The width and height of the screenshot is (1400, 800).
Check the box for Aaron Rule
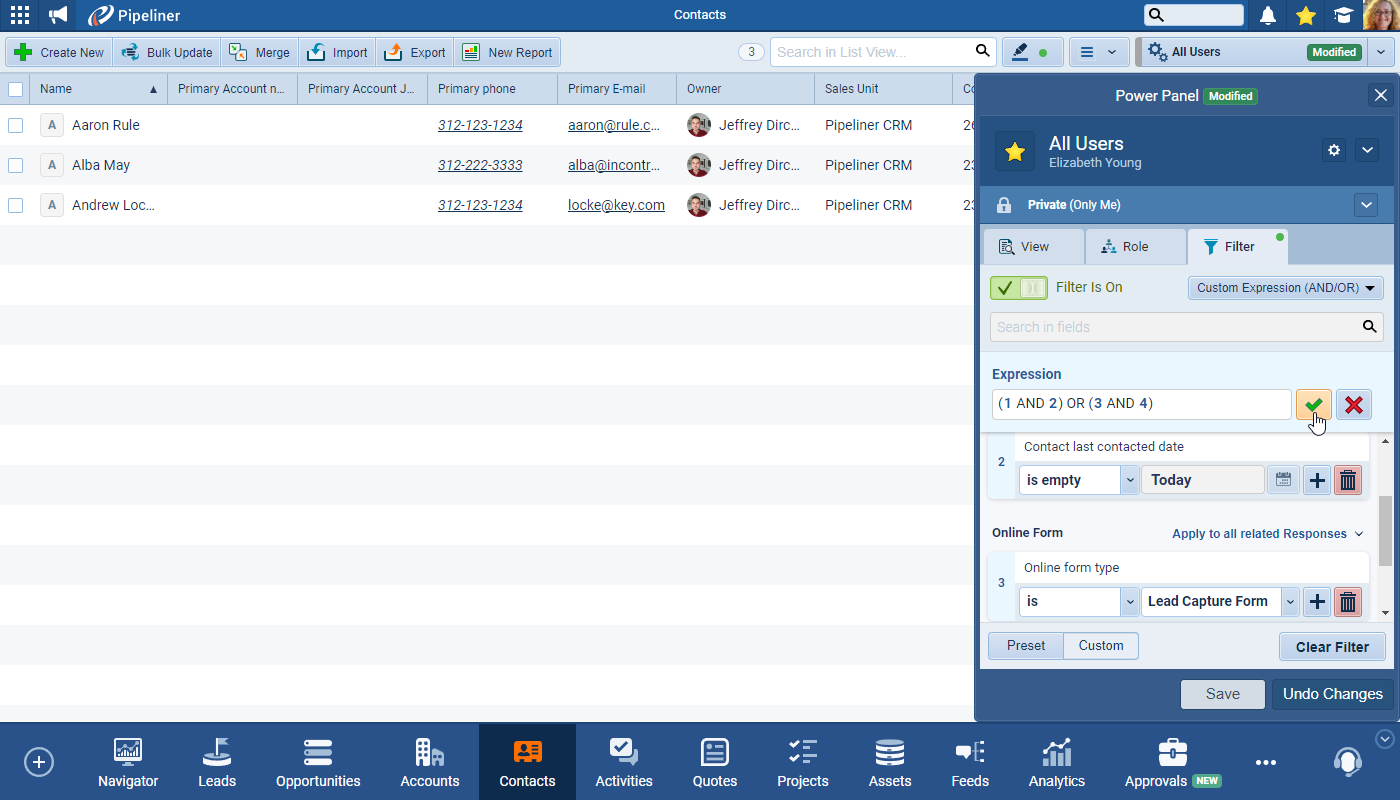[15, 125]
